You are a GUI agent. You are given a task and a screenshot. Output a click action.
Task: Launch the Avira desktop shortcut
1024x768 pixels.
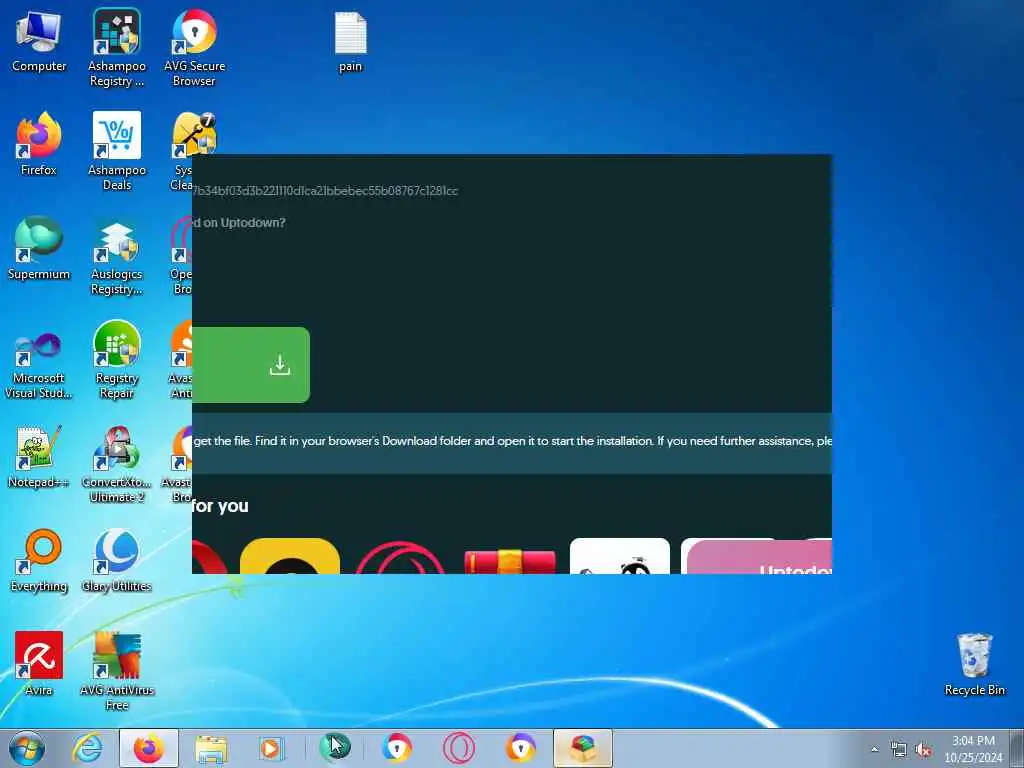[x=39, y=664]
